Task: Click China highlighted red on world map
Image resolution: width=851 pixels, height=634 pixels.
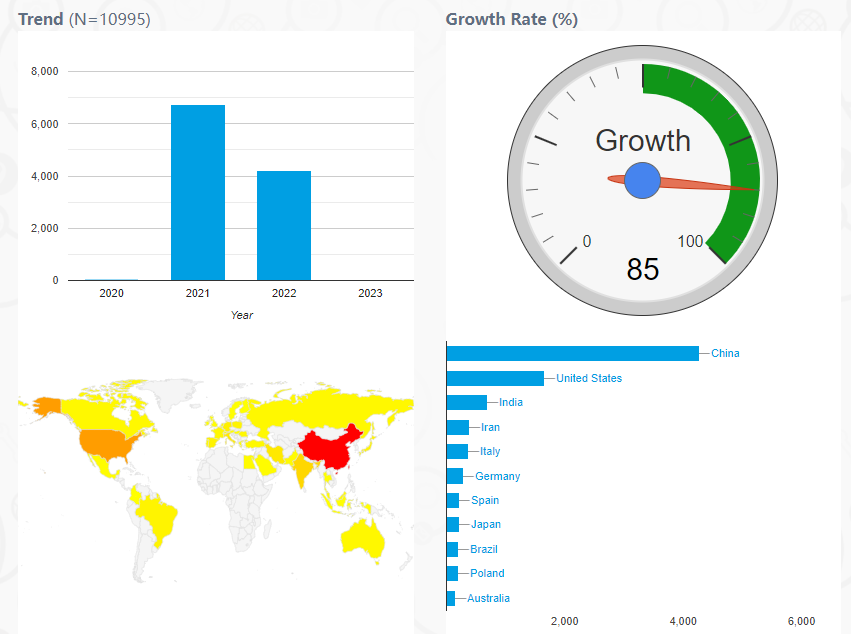Action: click(329, 449)
